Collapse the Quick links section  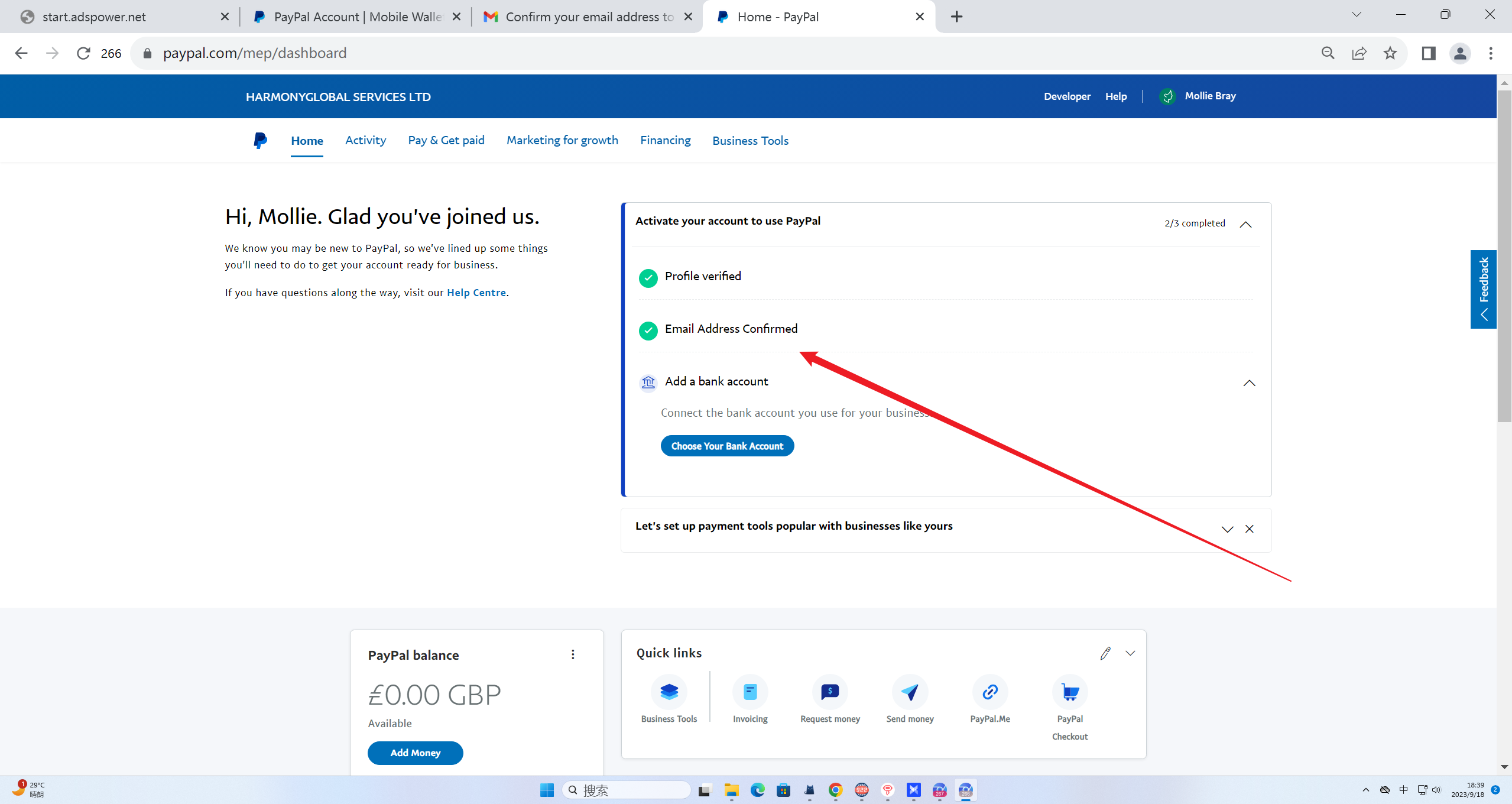(x=1130, y=653)
